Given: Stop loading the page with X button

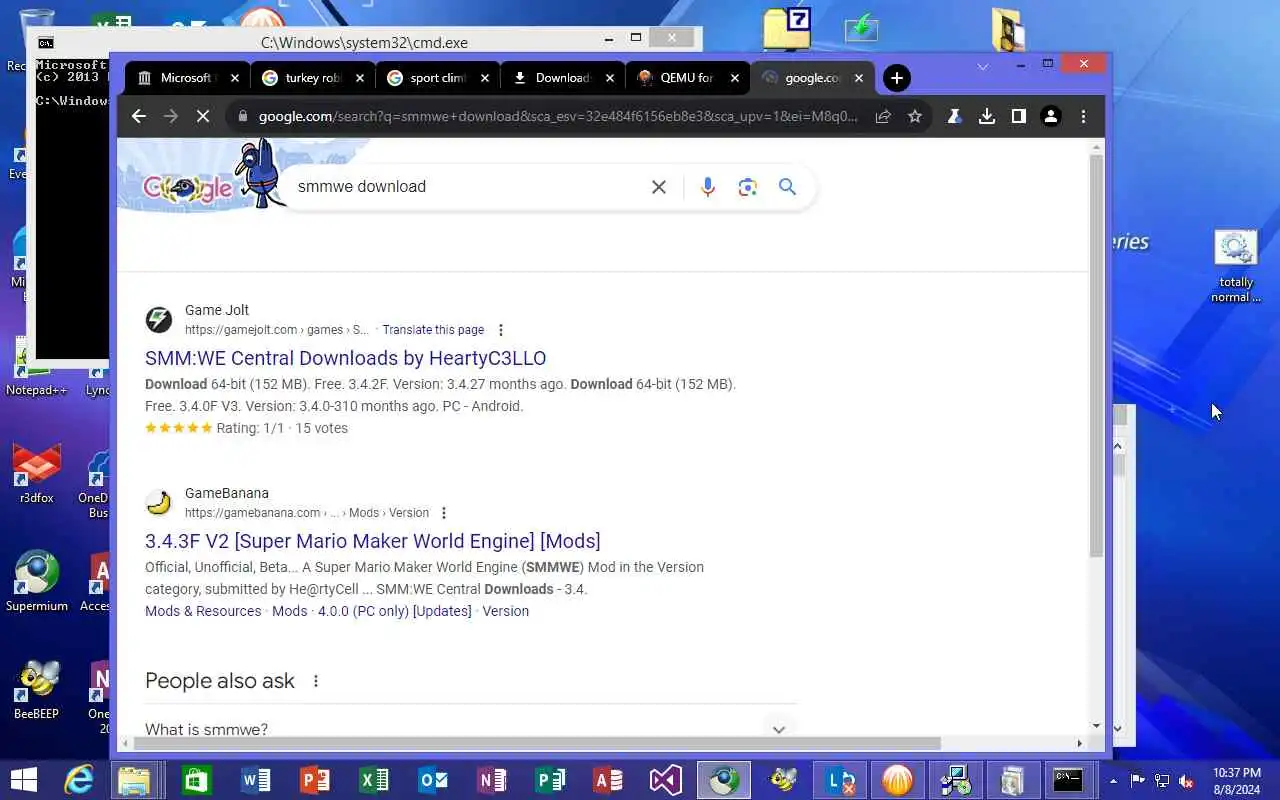Looking at the screenshot, I should (x=203, y=116).
